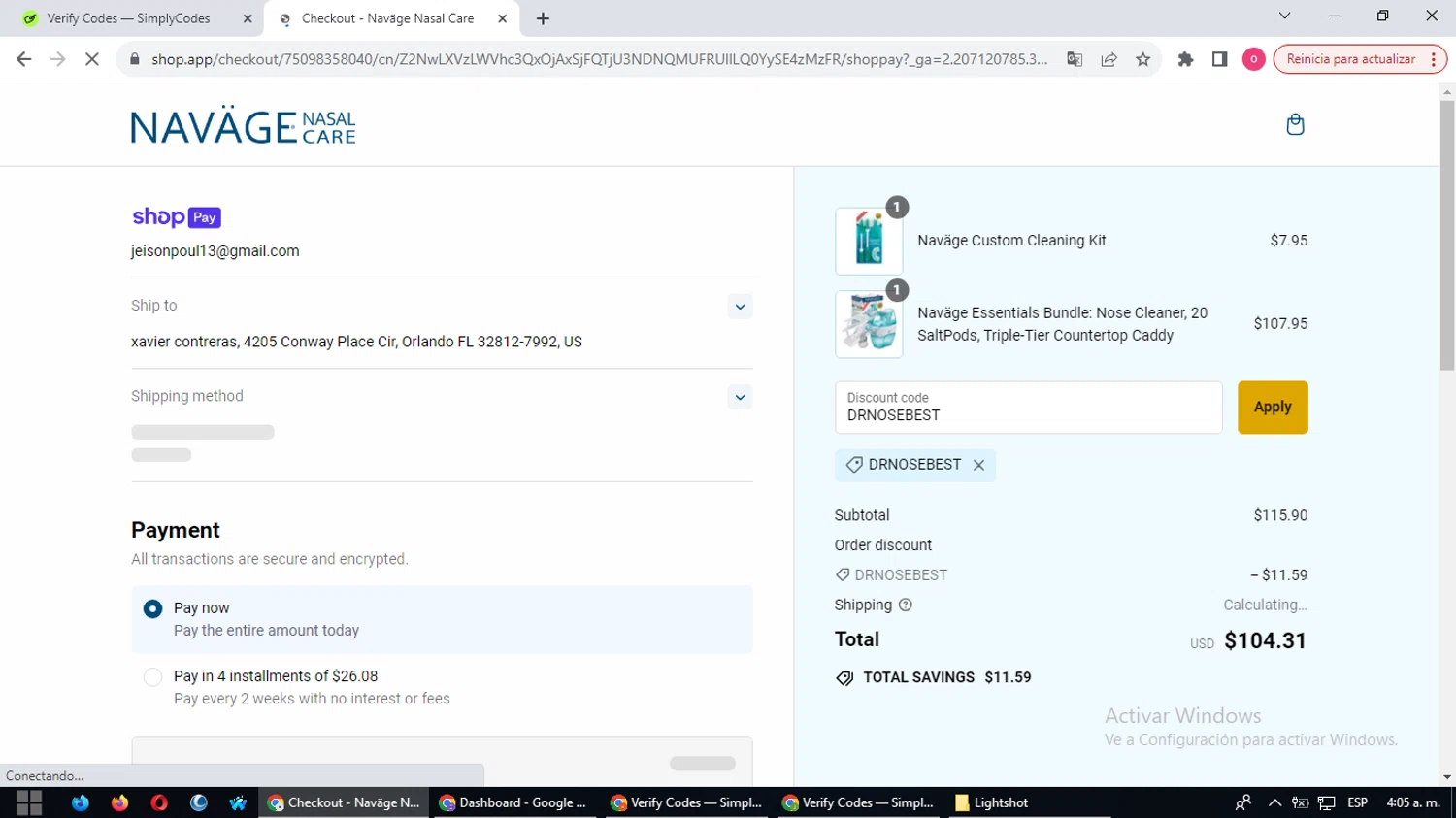Click the browser forward arrow
Image resolution: width=1456 pixels, height=818 pixels.
click(x=58, y=59)
